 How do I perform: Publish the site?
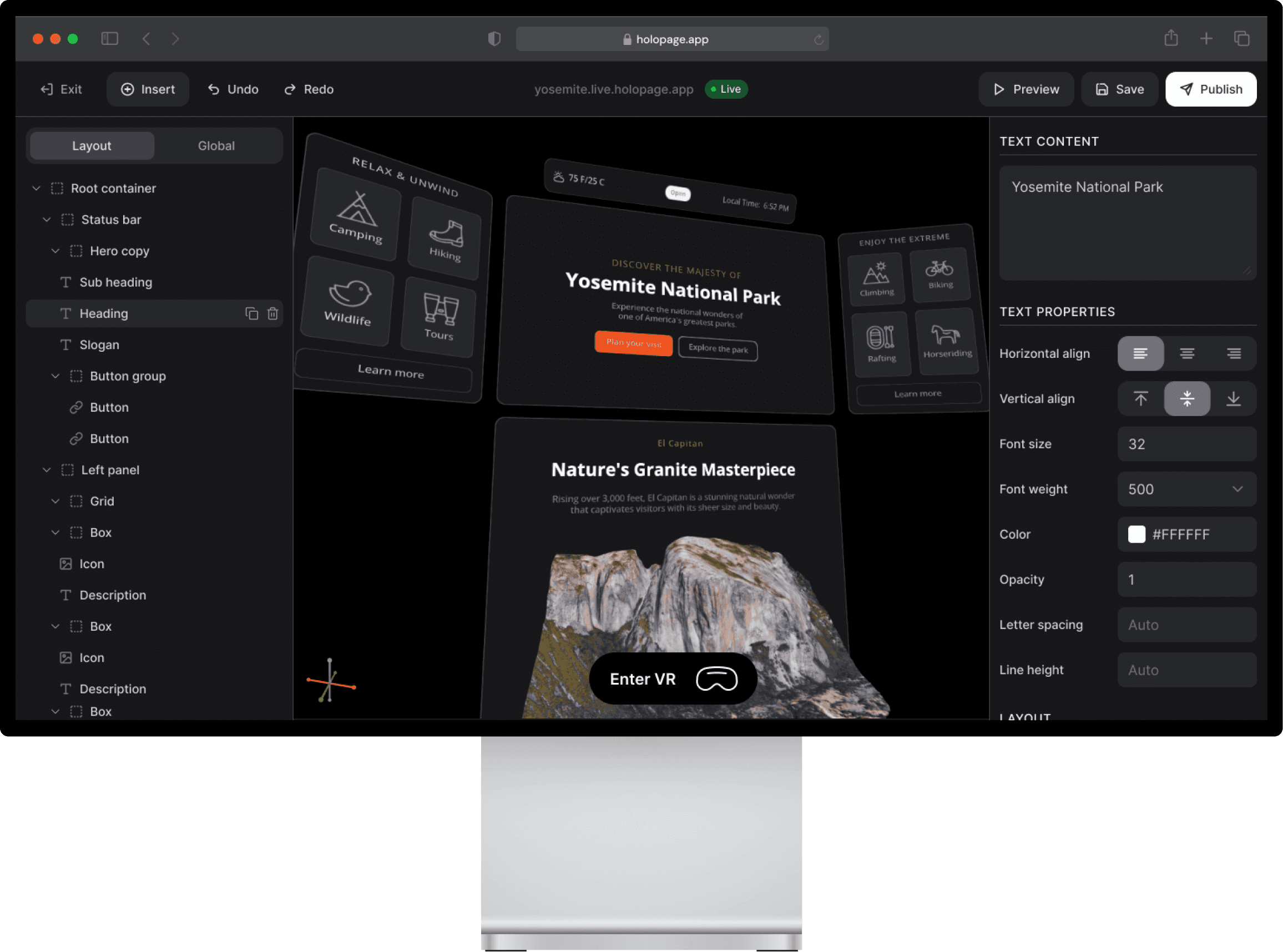pyautogui.click(x=1210, y=89)
